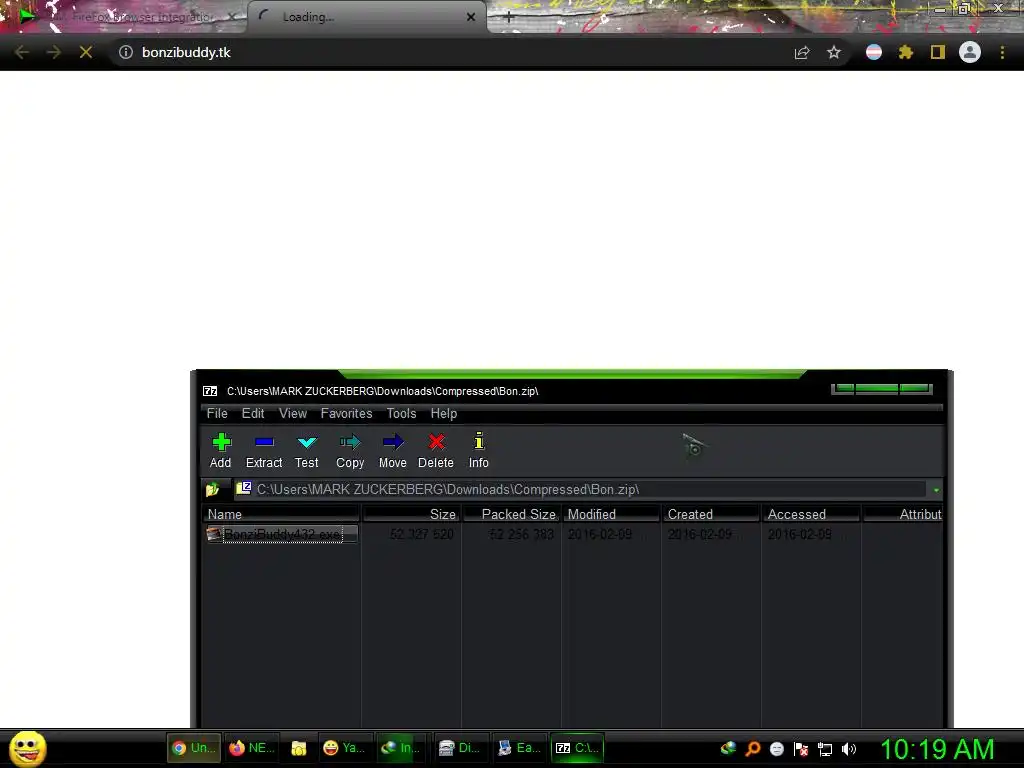Sort by the Name column header

point(281,514)
